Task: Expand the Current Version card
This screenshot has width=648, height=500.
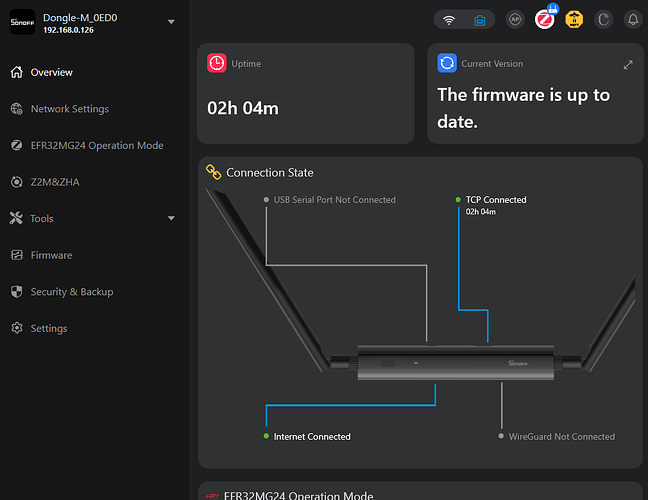Action: click(628, 64)
